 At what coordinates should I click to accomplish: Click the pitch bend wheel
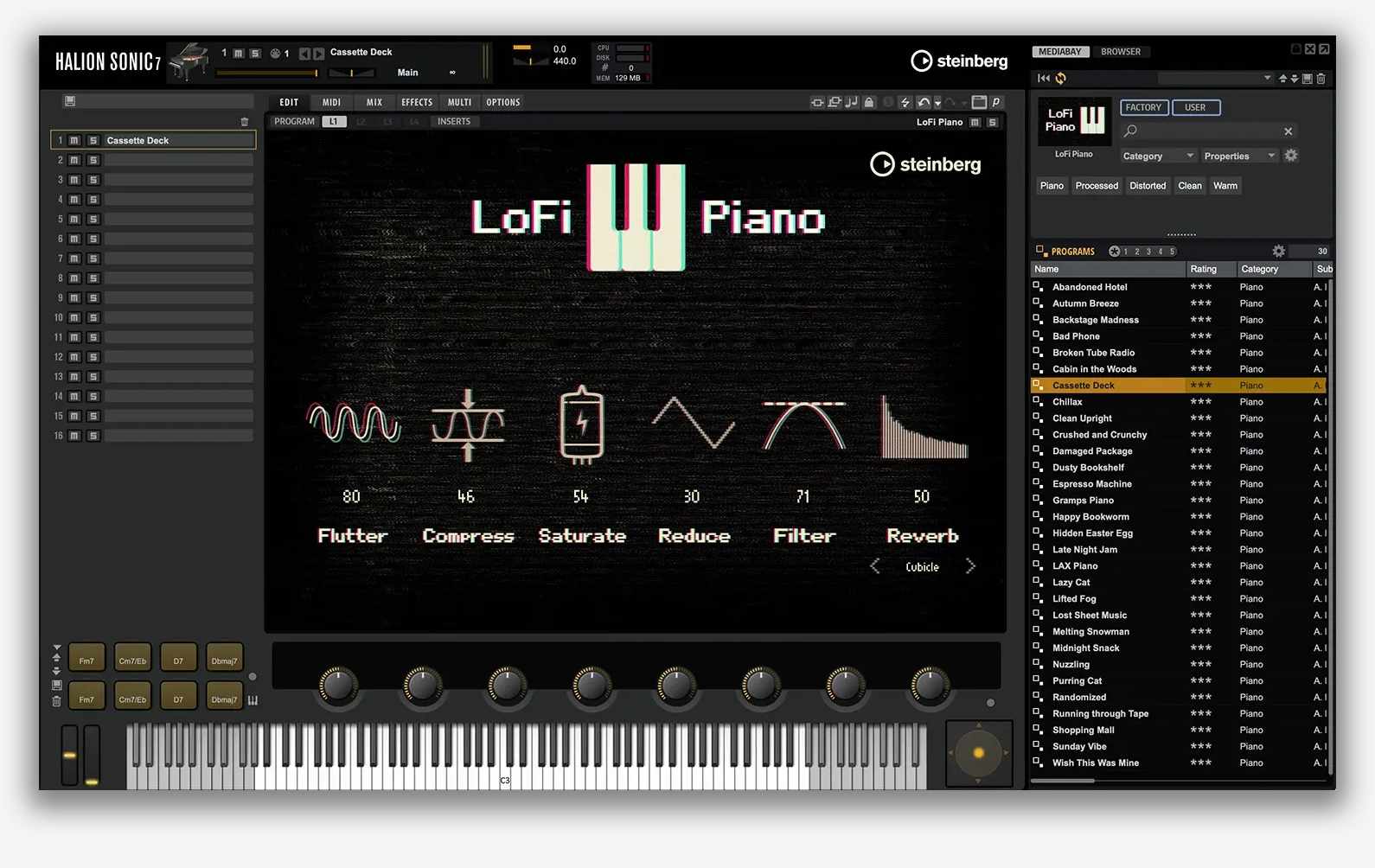pyautogui.click(x=69, y=756)
